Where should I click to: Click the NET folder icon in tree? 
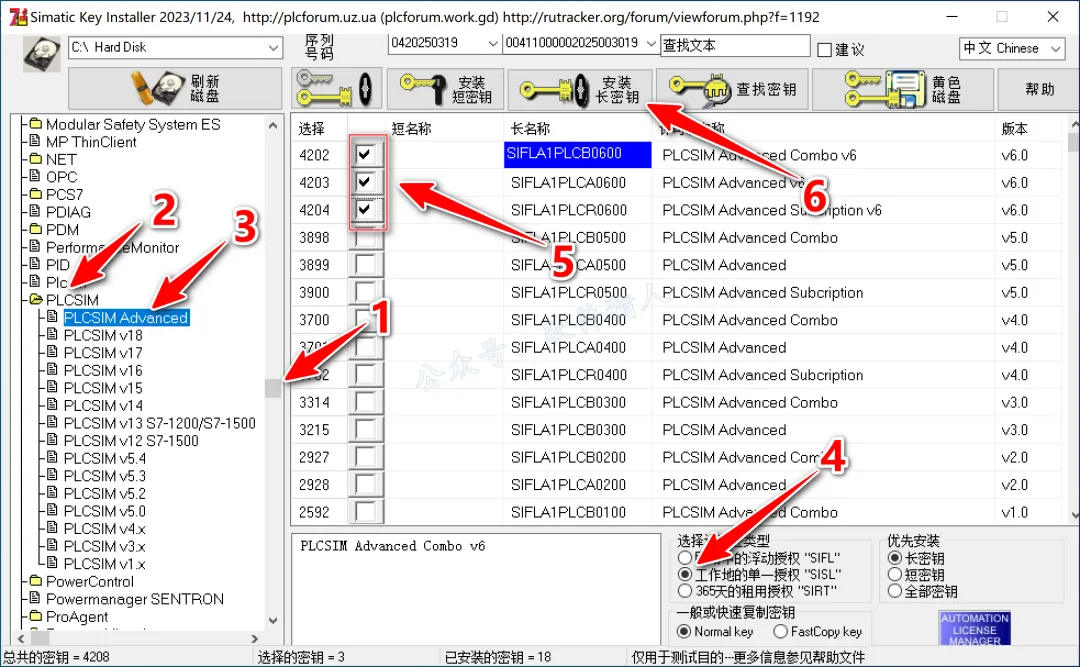pyautogui.click(x=36, y=158)
